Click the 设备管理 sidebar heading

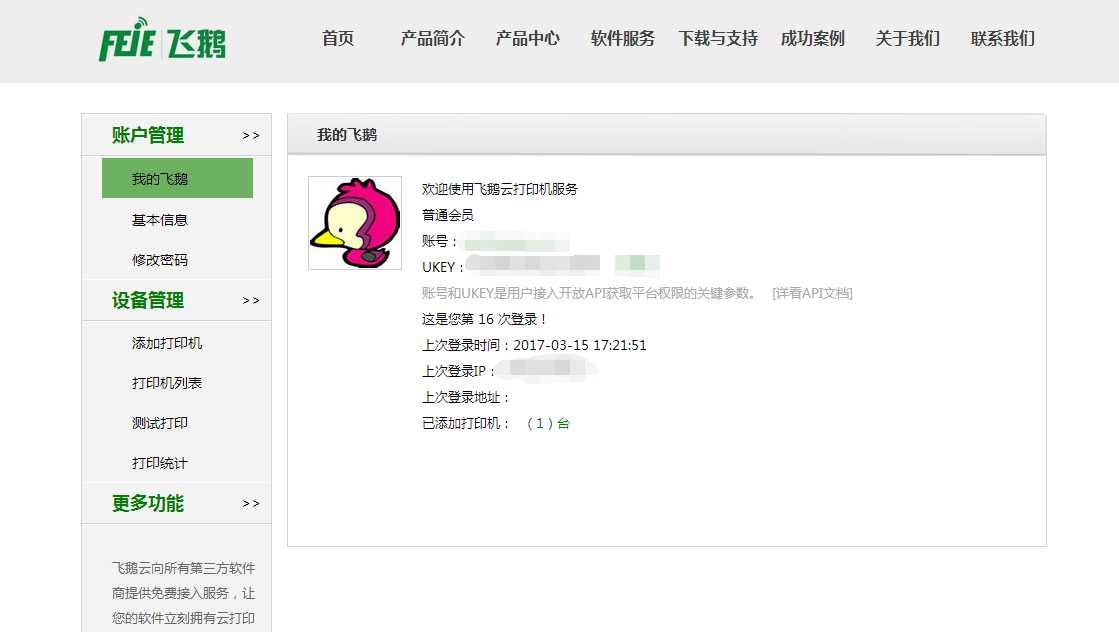point(148,300)
